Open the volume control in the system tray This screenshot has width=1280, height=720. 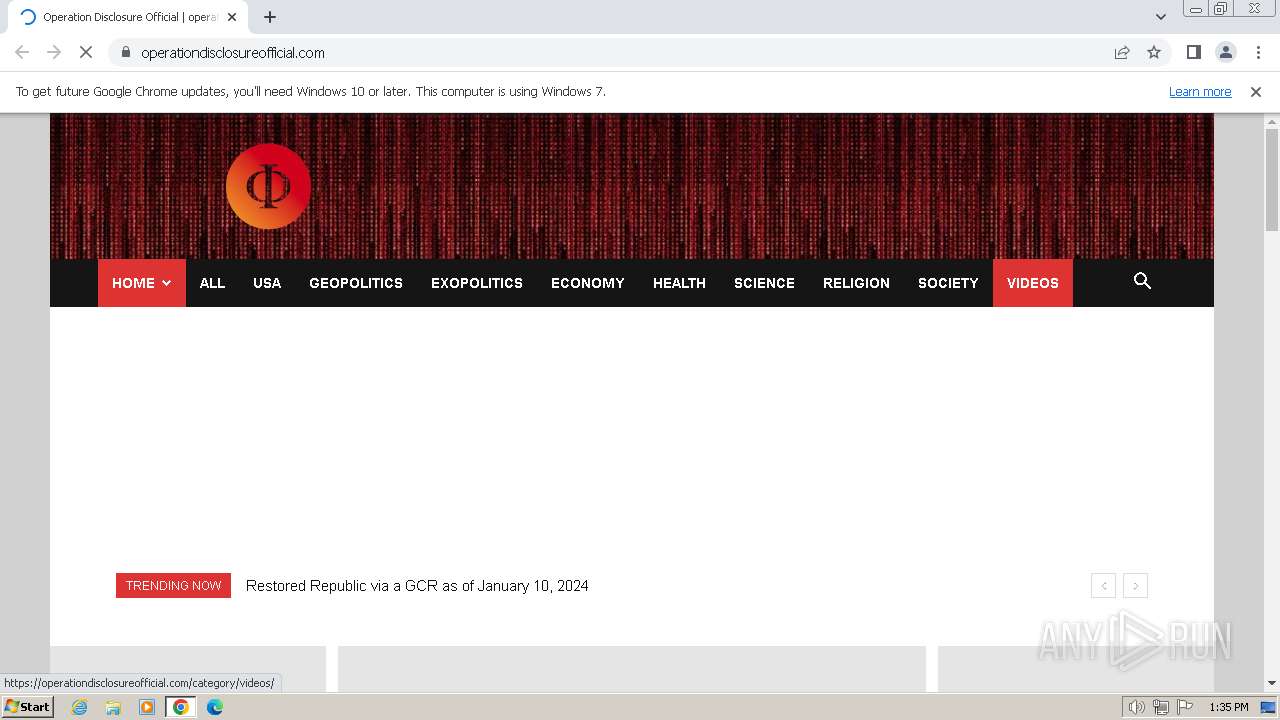1136,707
